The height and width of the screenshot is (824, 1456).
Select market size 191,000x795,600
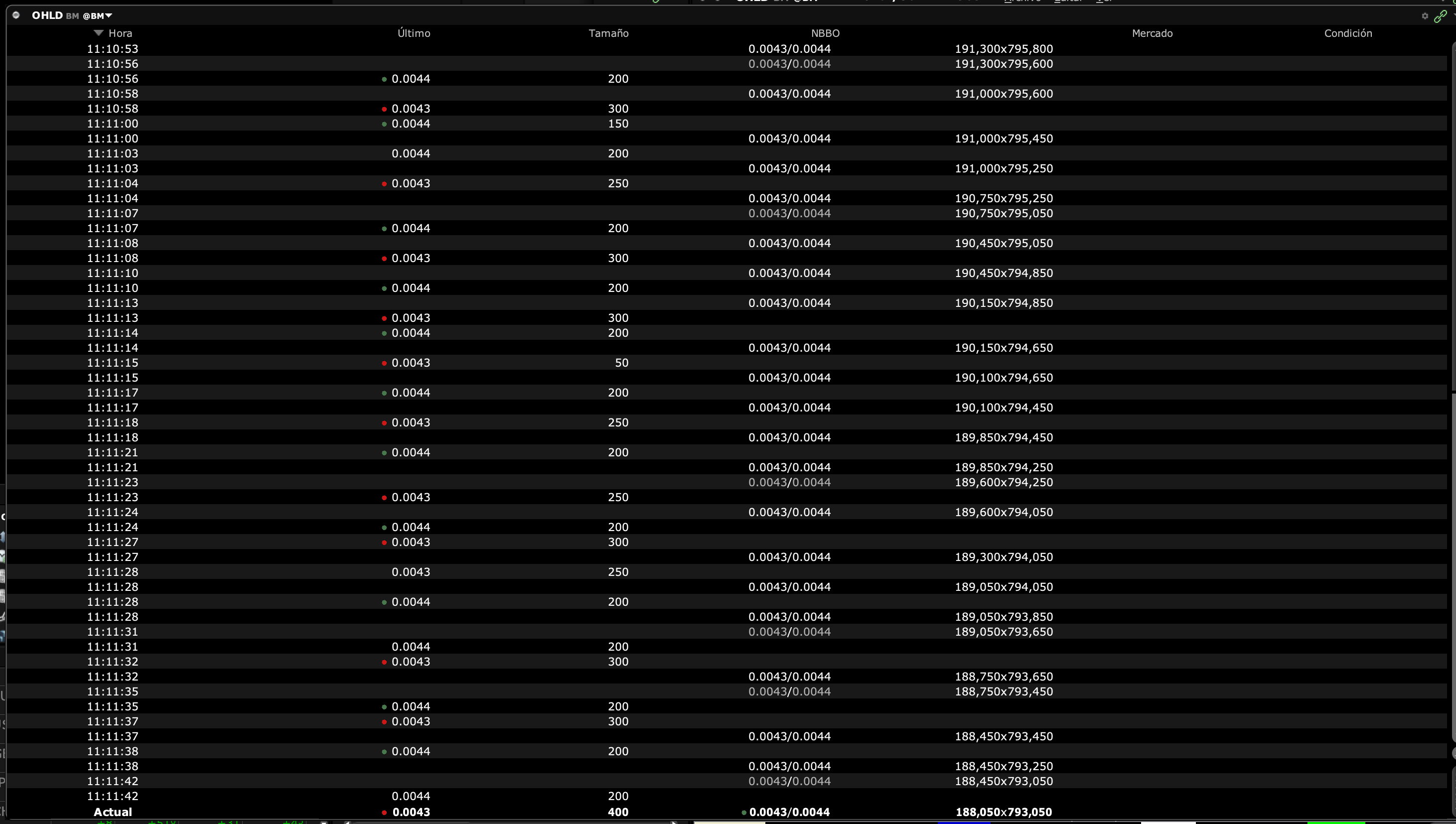[1003, 94]
